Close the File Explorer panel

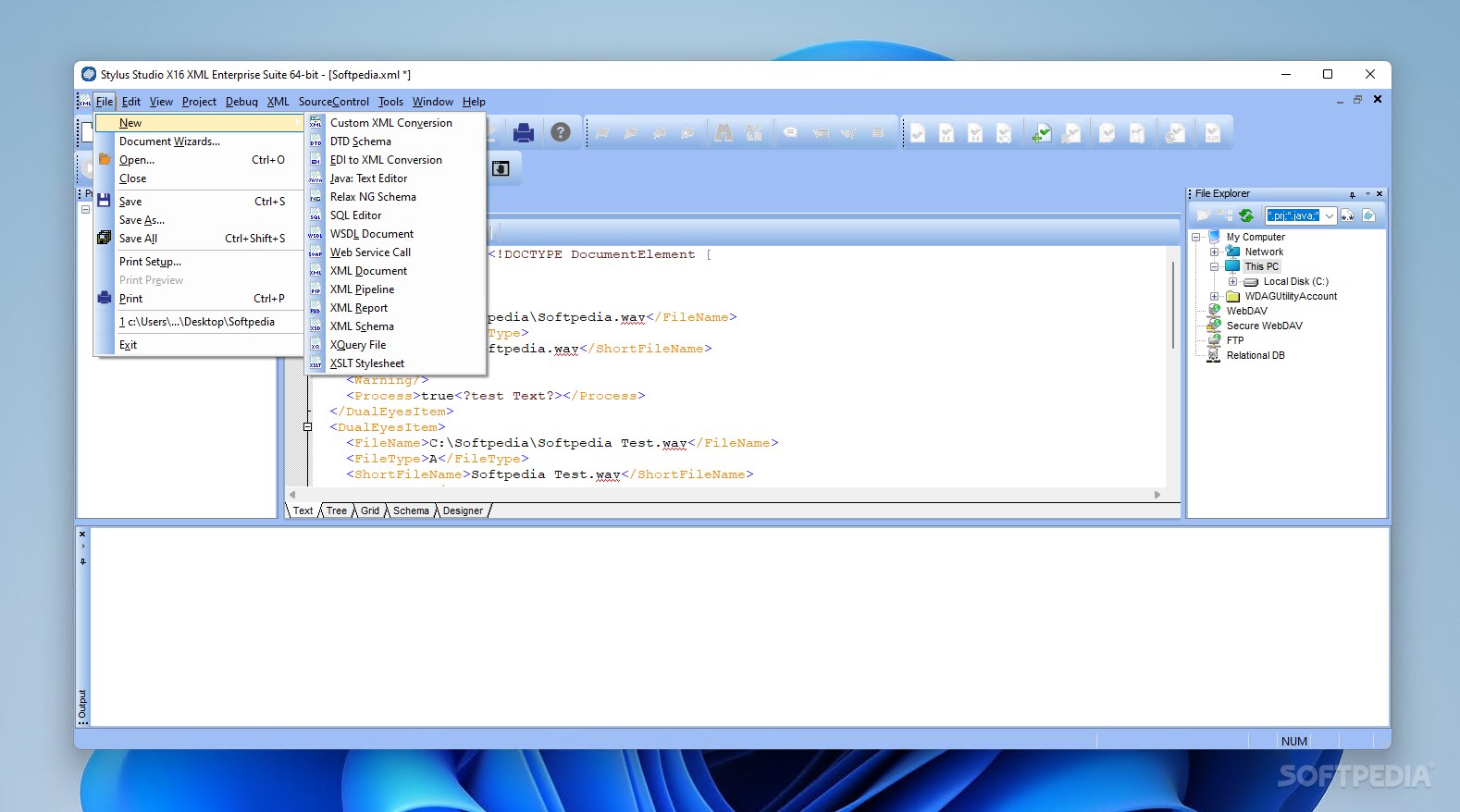(x=1380, y=194)
